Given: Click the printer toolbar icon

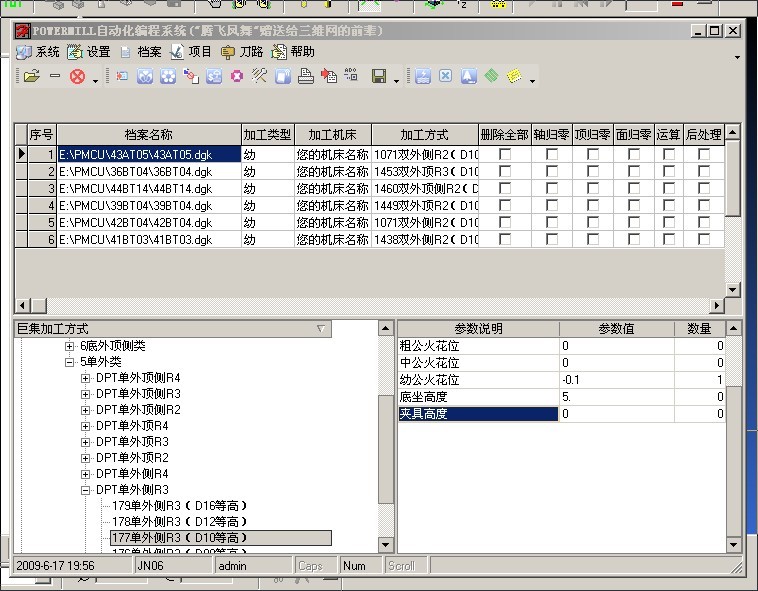Looking at the screenshot, I should pyautogui.click(x=306, y=76).
